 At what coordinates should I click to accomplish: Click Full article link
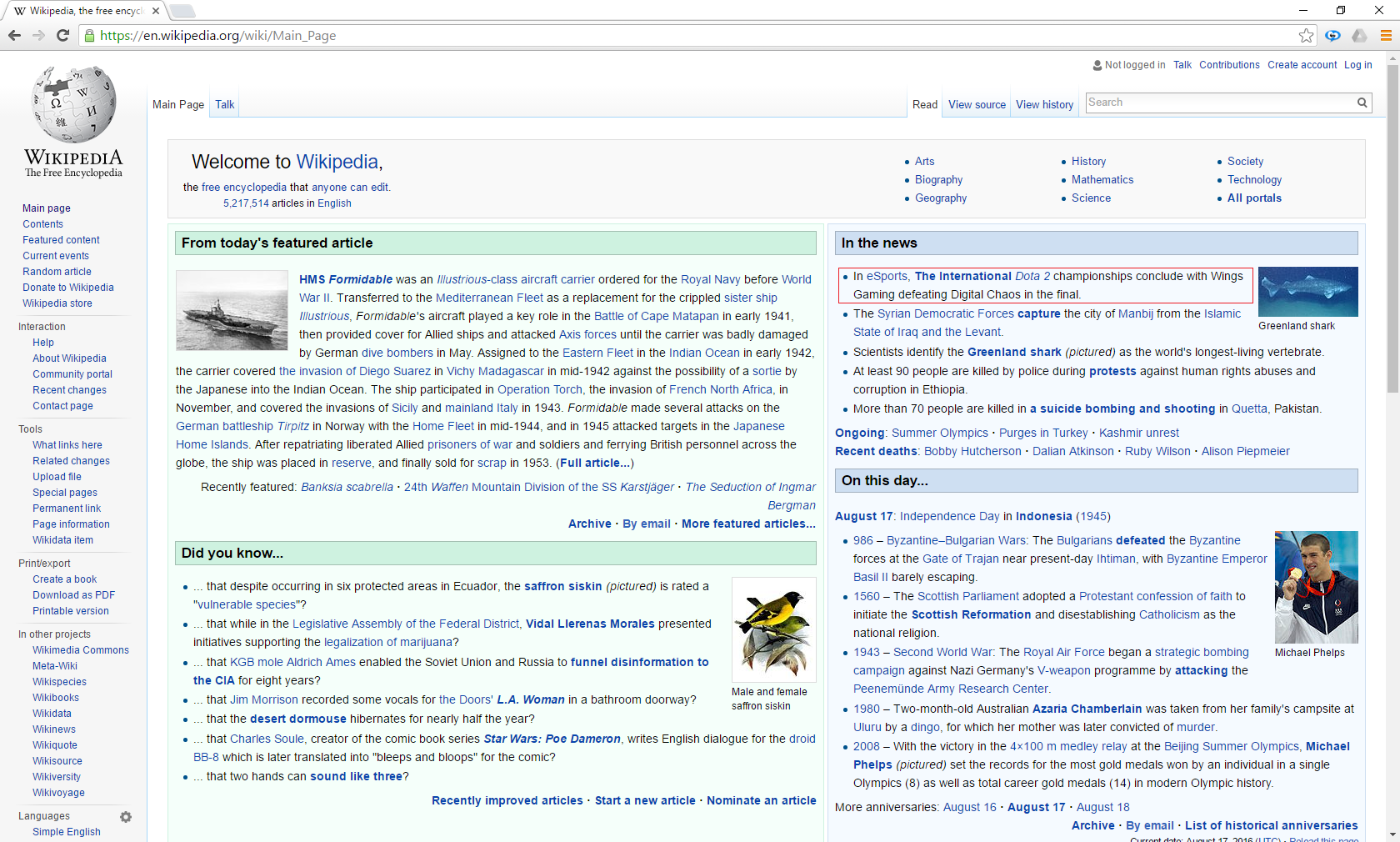(x=595, y=463)
